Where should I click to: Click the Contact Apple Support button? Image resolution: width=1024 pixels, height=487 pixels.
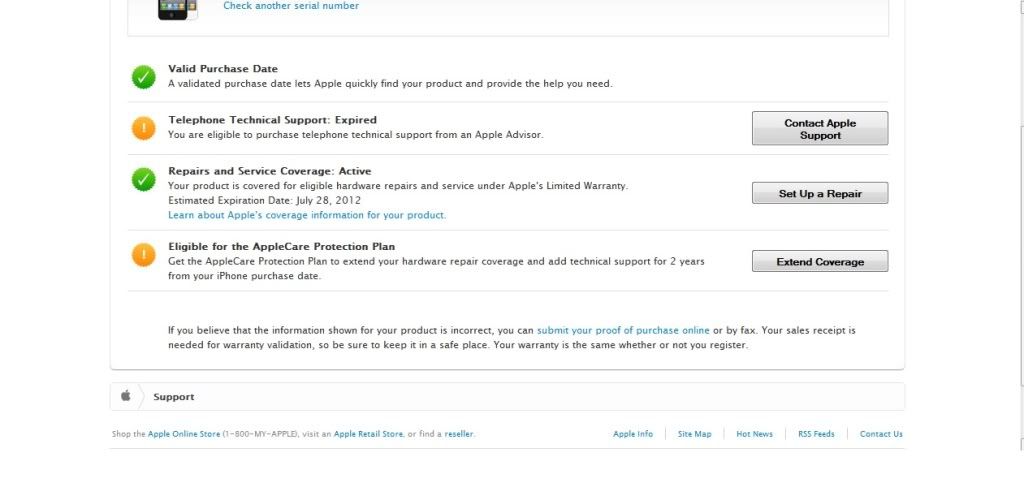click(x=820, y=129)
